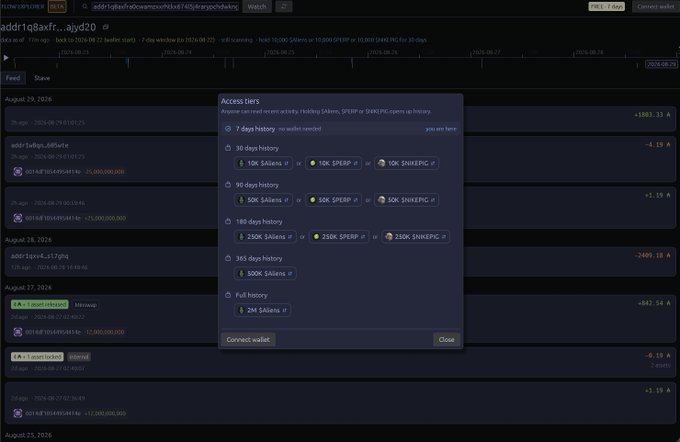Click the internal tag

79,357
